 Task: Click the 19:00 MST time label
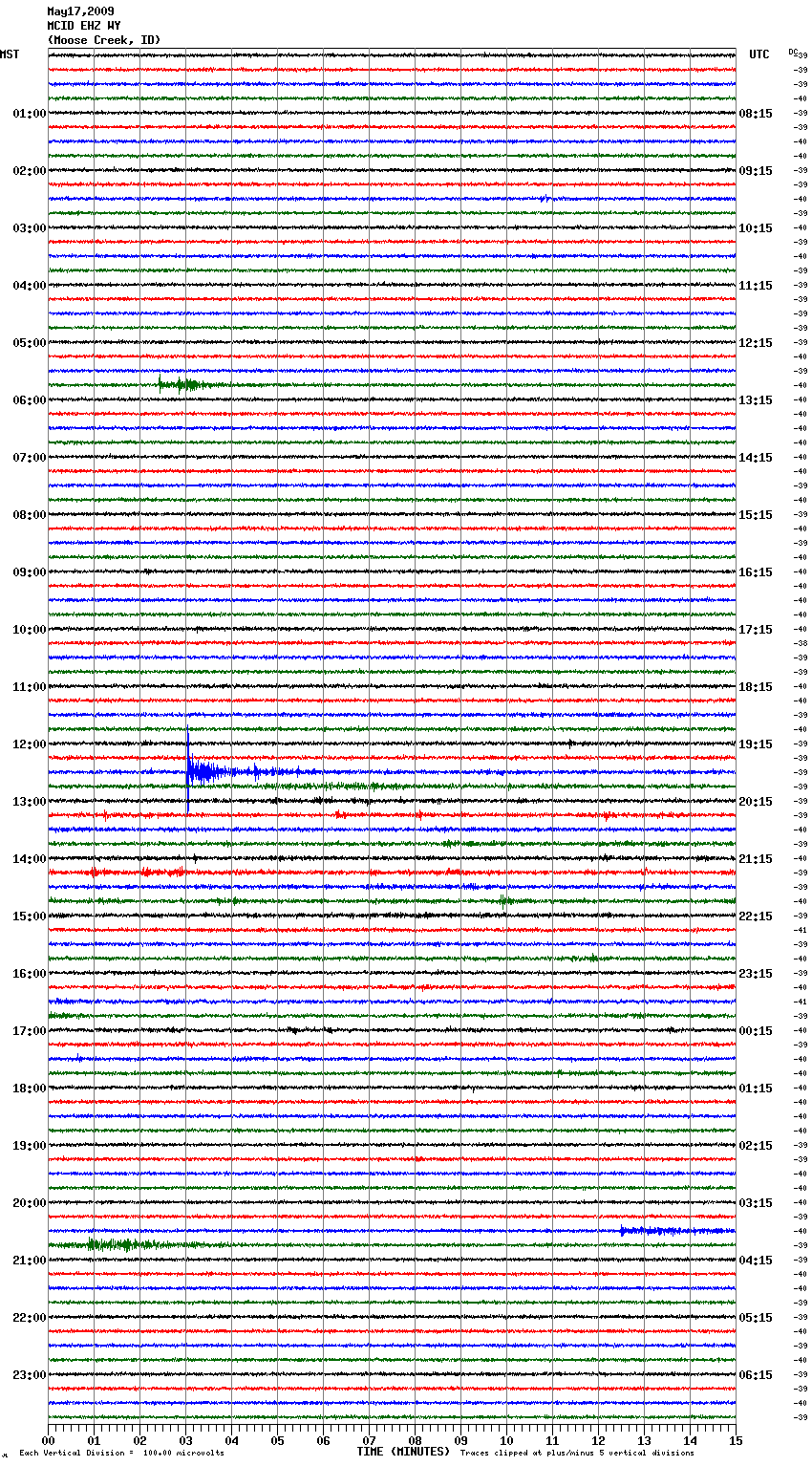coord(30,1146)
